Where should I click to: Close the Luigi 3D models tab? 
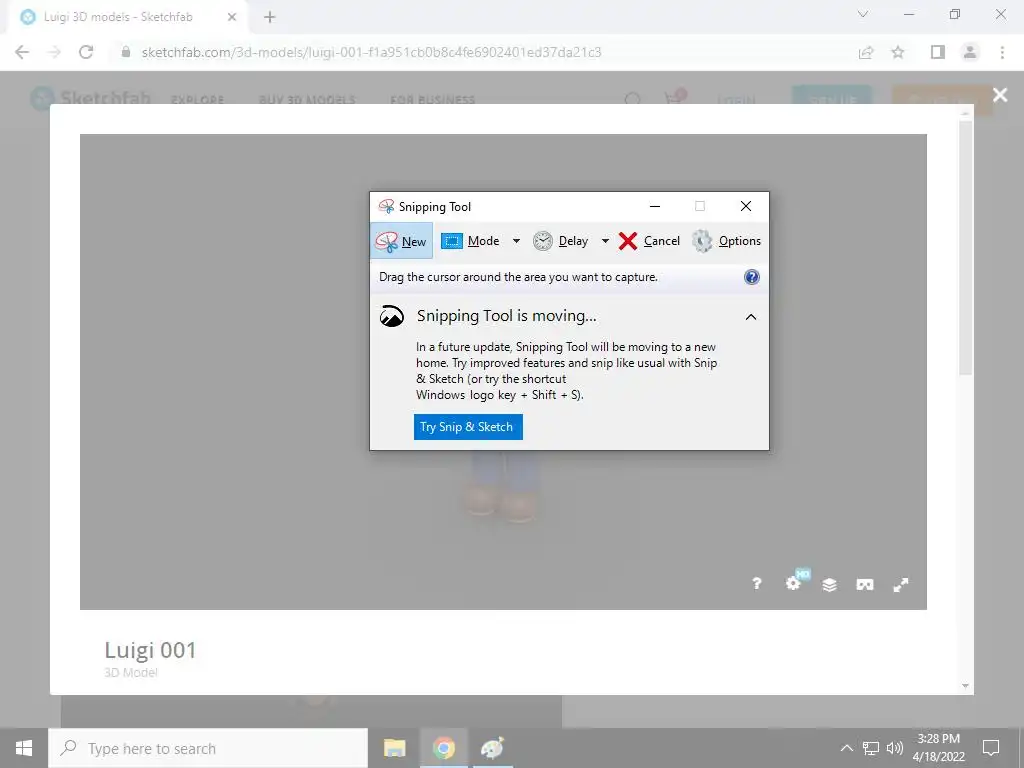[x=232, y=17]
